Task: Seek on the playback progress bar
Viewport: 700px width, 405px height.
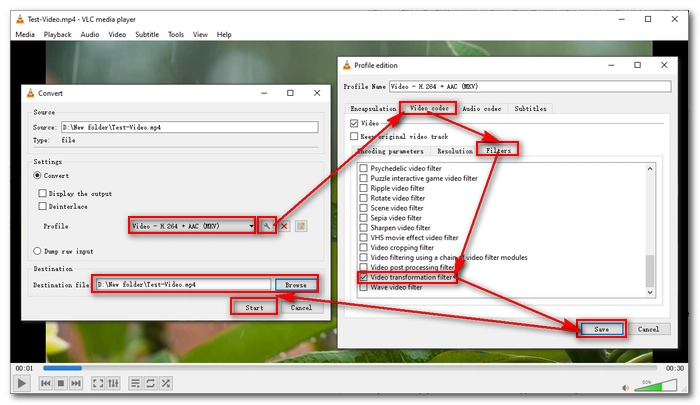Action: pyautogui.click(x=350, y=368)
